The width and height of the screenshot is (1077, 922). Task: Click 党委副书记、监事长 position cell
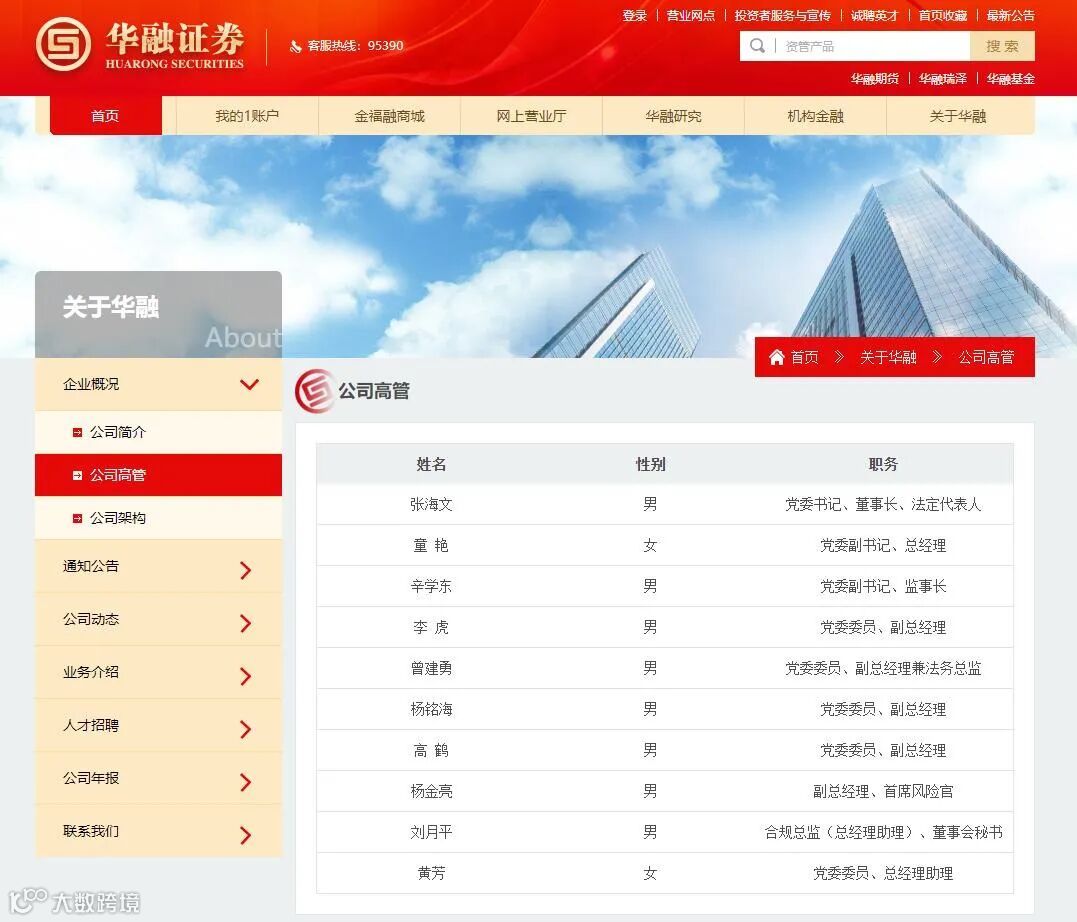(883, 586)
